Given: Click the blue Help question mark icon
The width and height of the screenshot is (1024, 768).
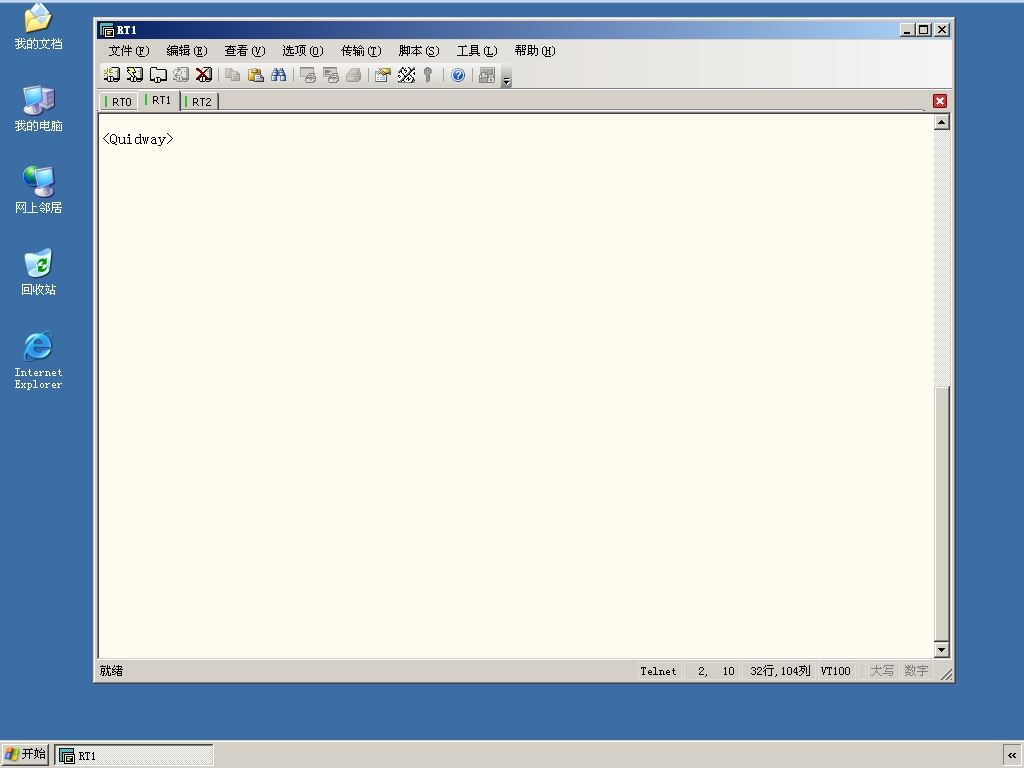Looking at the screenshot, I should coord(458,75).
